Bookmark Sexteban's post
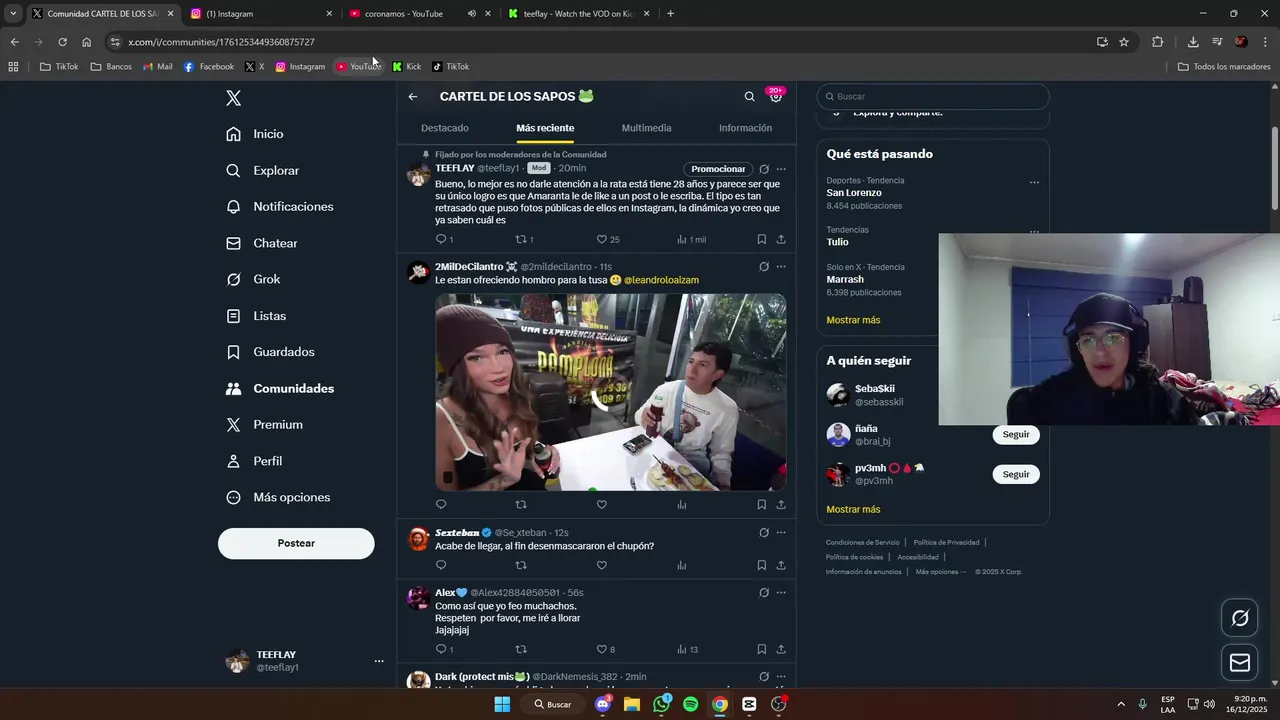 [761, 565]
